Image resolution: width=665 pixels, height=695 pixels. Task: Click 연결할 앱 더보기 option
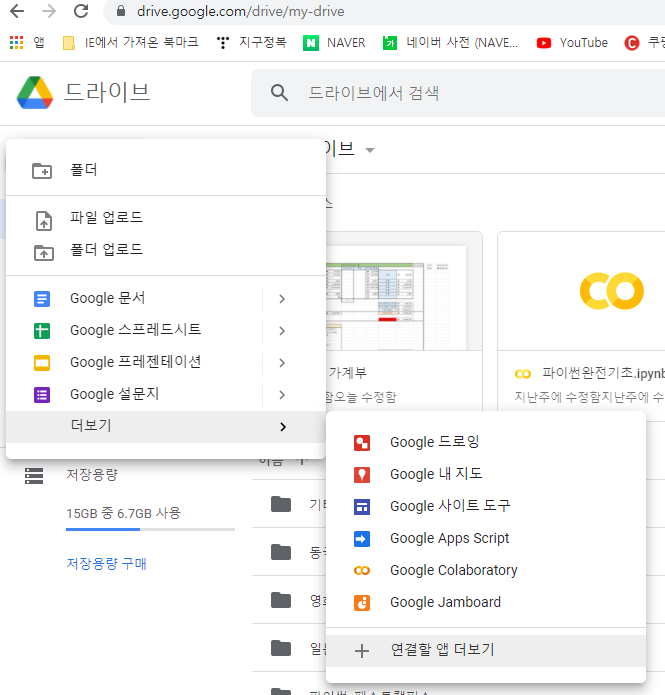pyautogui.click(x=486, y=651)
